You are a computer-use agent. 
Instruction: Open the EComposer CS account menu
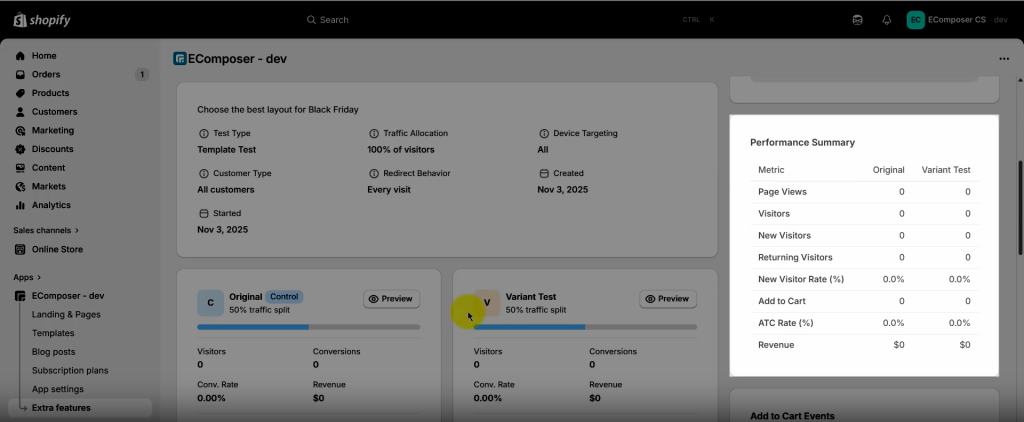point(957,20)
